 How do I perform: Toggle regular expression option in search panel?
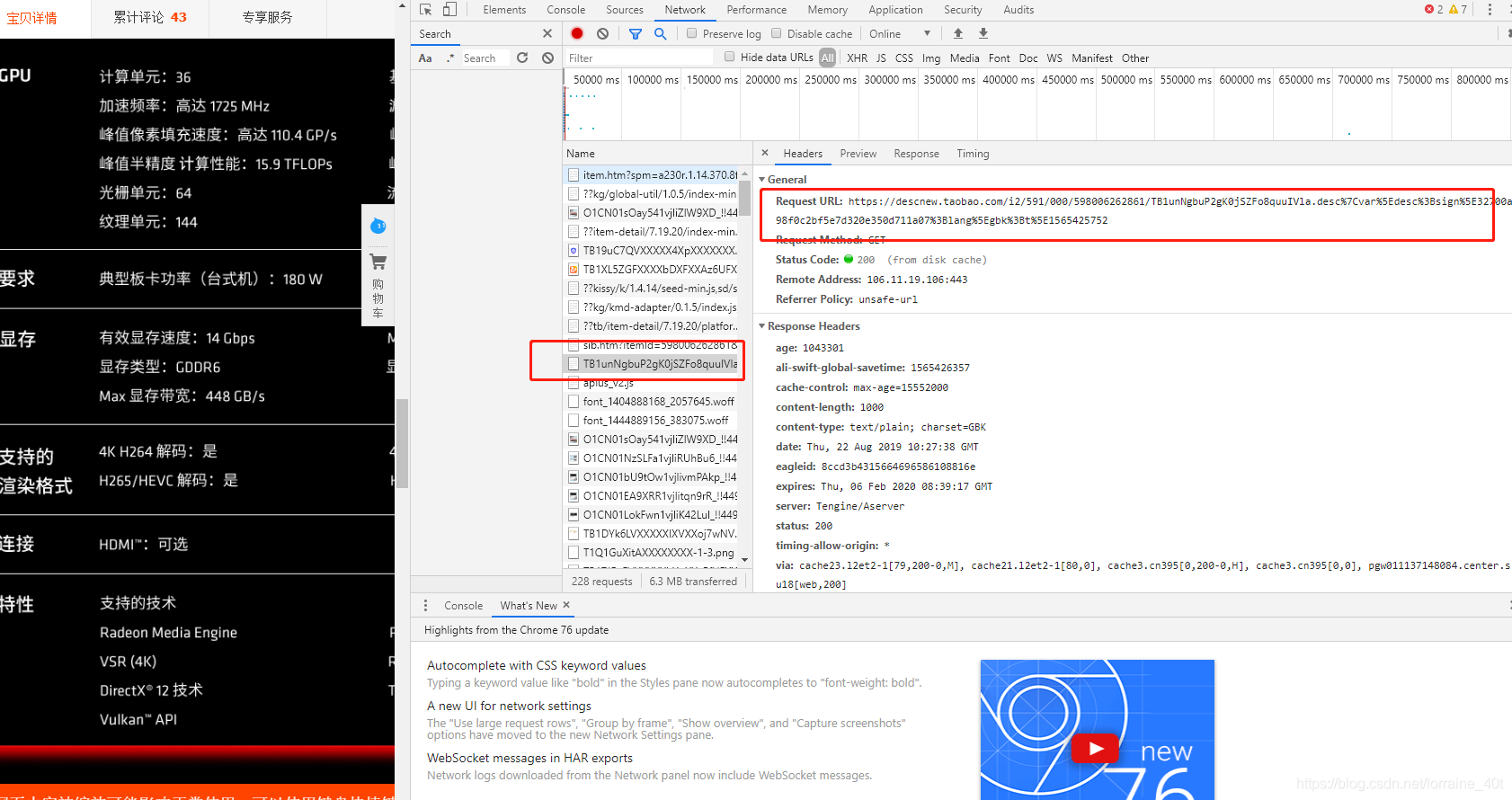(450, 58)
